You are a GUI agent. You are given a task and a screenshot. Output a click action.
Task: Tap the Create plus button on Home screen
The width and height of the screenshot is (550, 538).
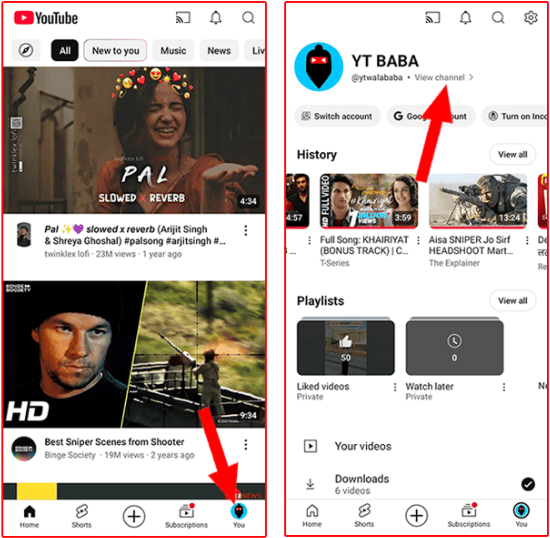pos(134,516)
